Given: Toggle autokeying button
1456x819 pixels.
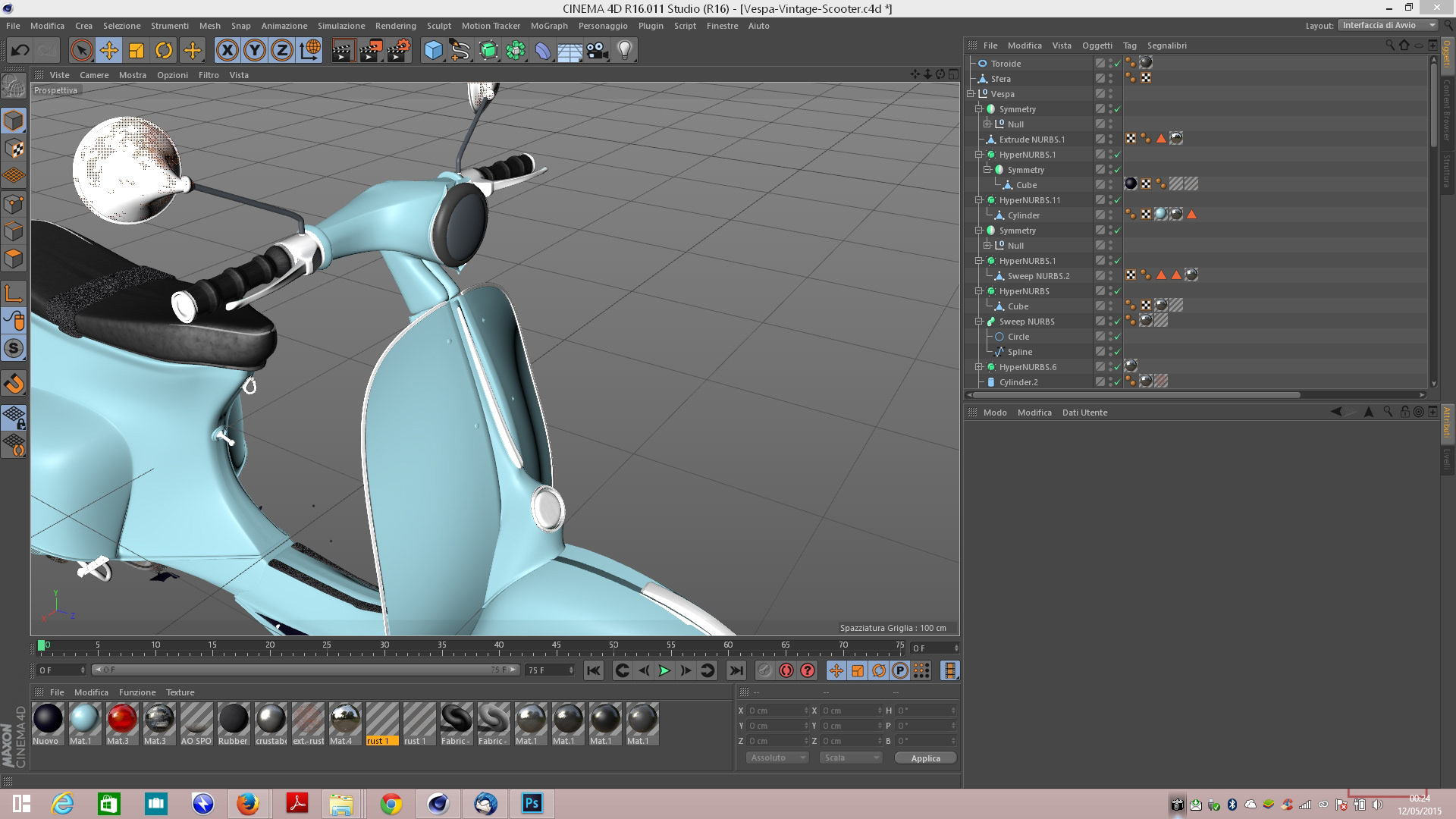Looking at the screenshot, I should [x=786, y=670].
